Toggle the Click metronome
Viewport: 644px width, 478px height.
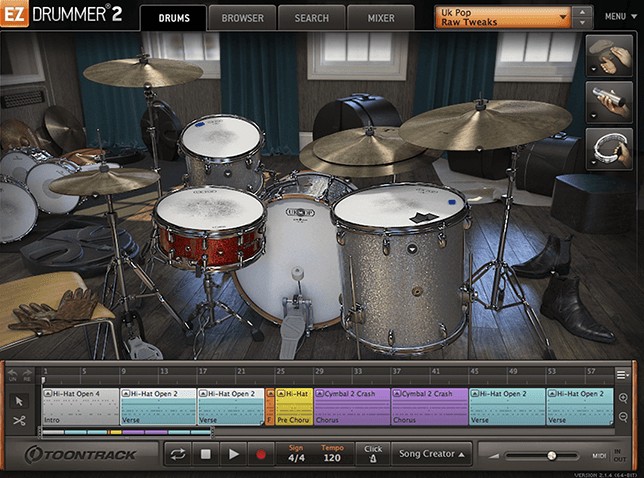(x=373, y=454)
